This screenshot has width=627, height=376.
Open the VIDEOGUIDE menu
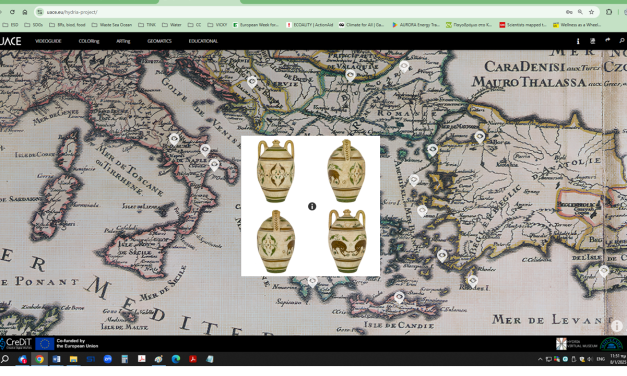tap(48, 41)
